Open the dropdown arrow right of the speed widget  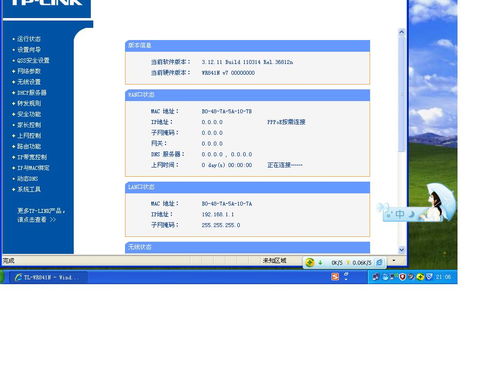coord(394,260)
